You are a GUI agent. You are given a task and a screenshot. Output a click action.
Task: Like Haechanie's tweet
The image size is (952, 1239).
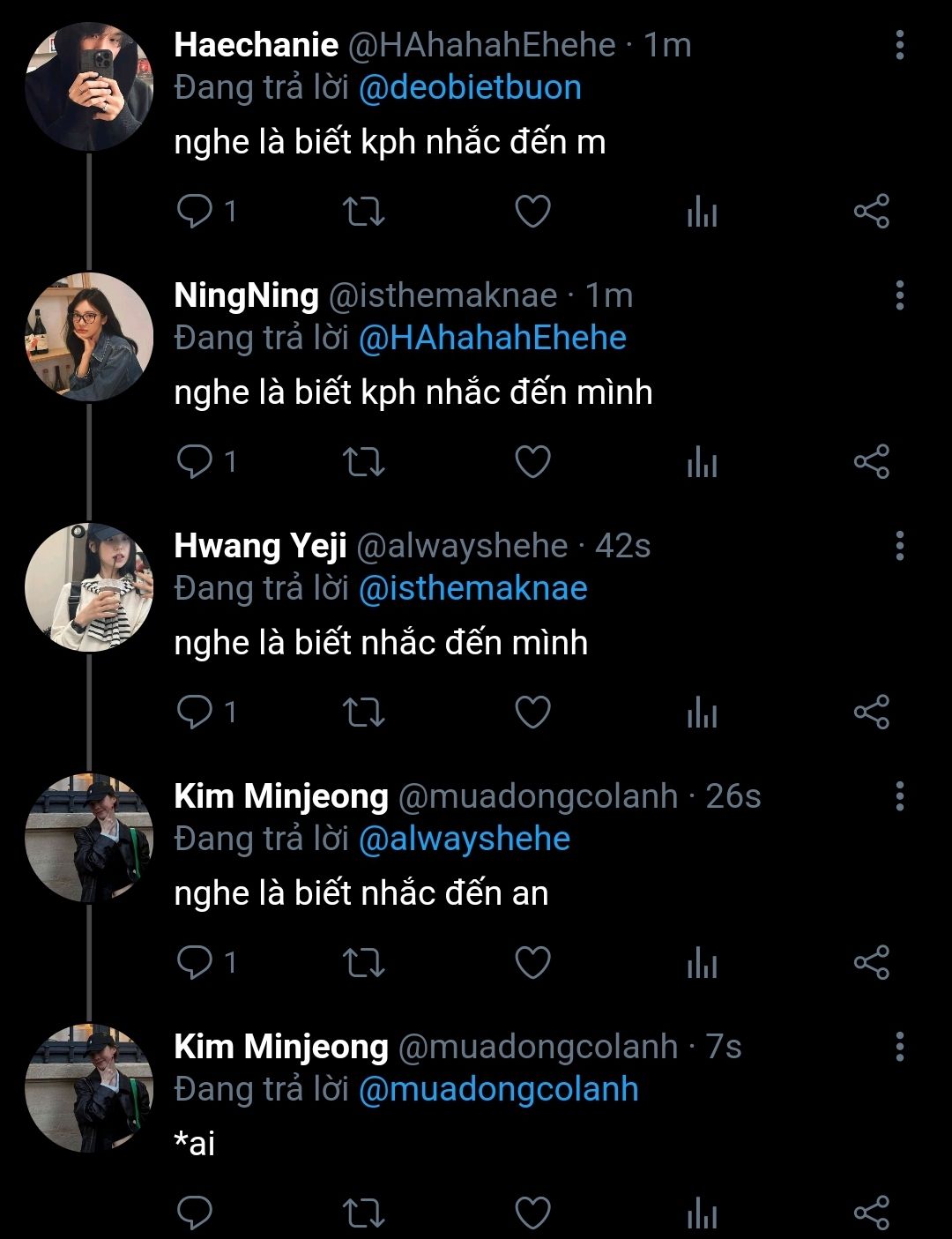[x=532, y=212]
